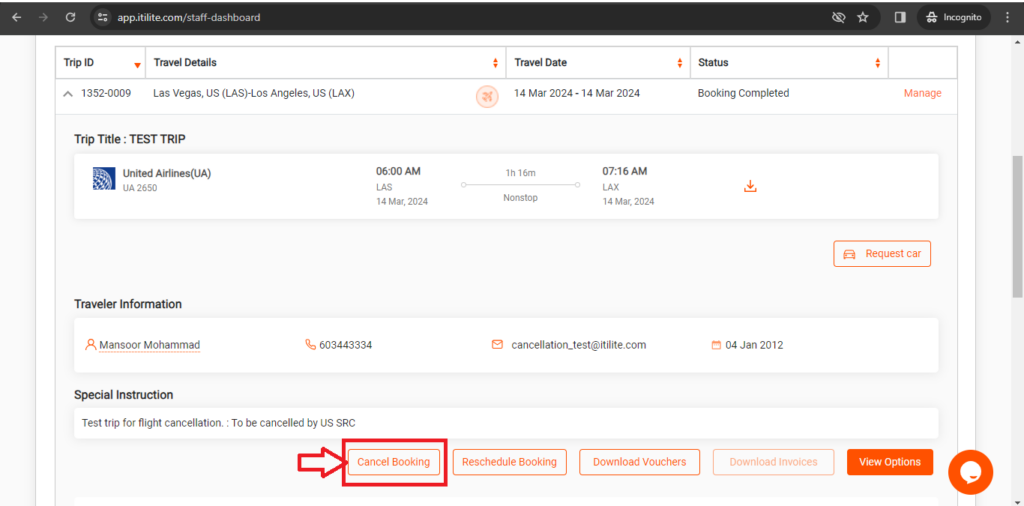Click the special instruction text line
The image size is (1024, 506).
(x=219, y=423)
